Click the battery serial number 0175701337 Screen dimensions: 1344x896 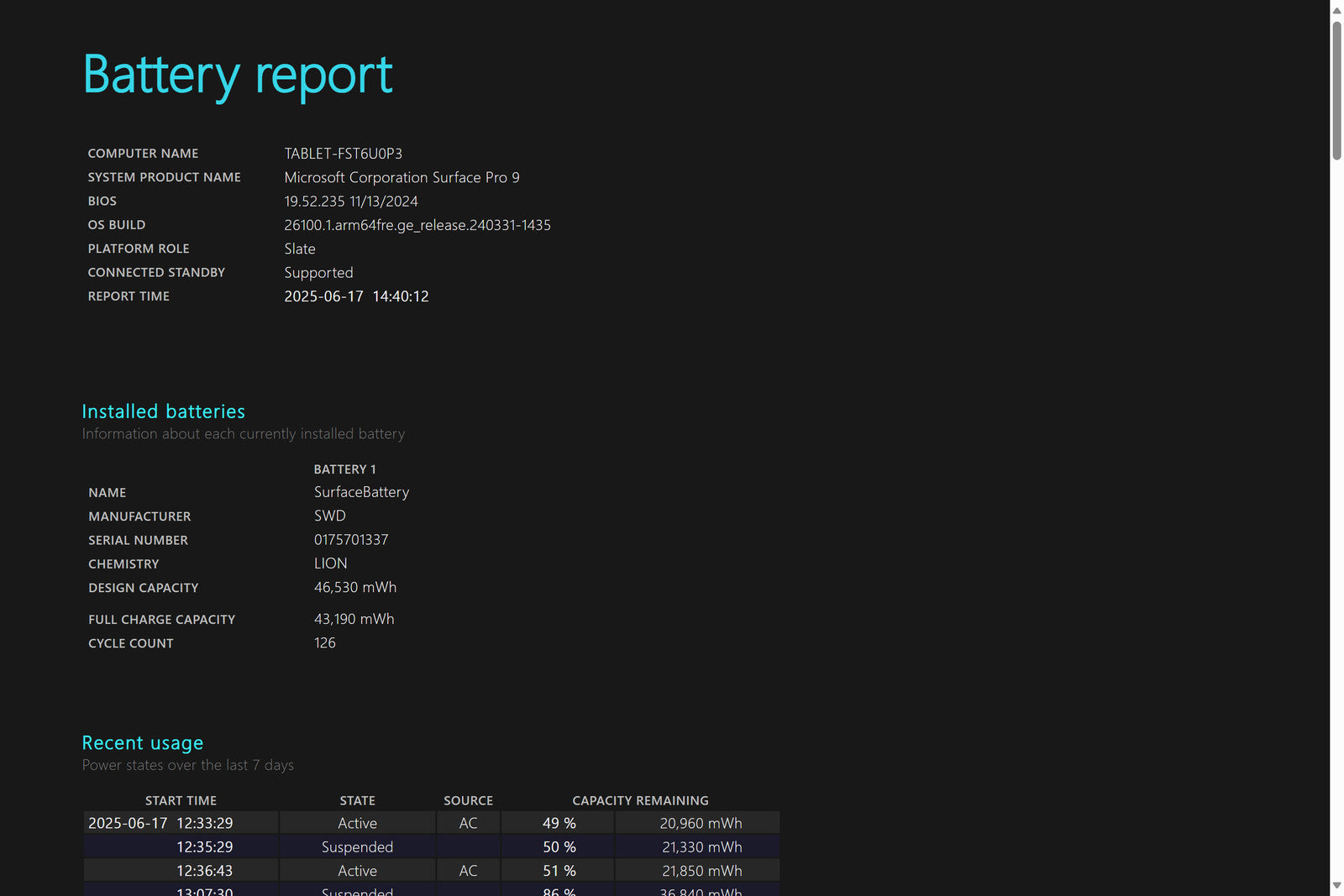coord(351,540)
